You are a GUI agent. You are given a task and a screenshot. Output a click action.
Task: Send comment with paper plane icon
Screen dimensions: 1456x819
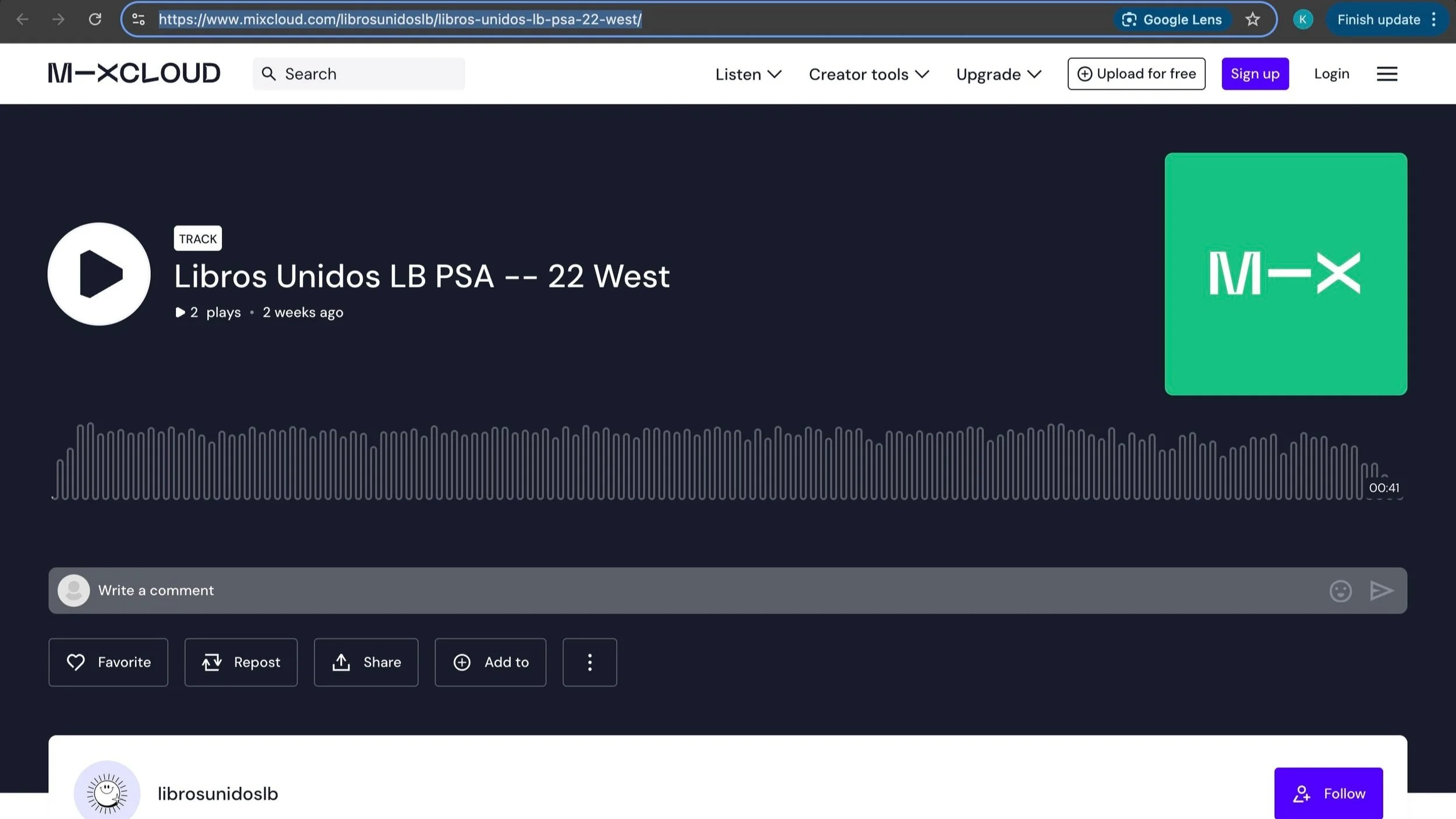pyautogui.click(x=1381, y=591)
